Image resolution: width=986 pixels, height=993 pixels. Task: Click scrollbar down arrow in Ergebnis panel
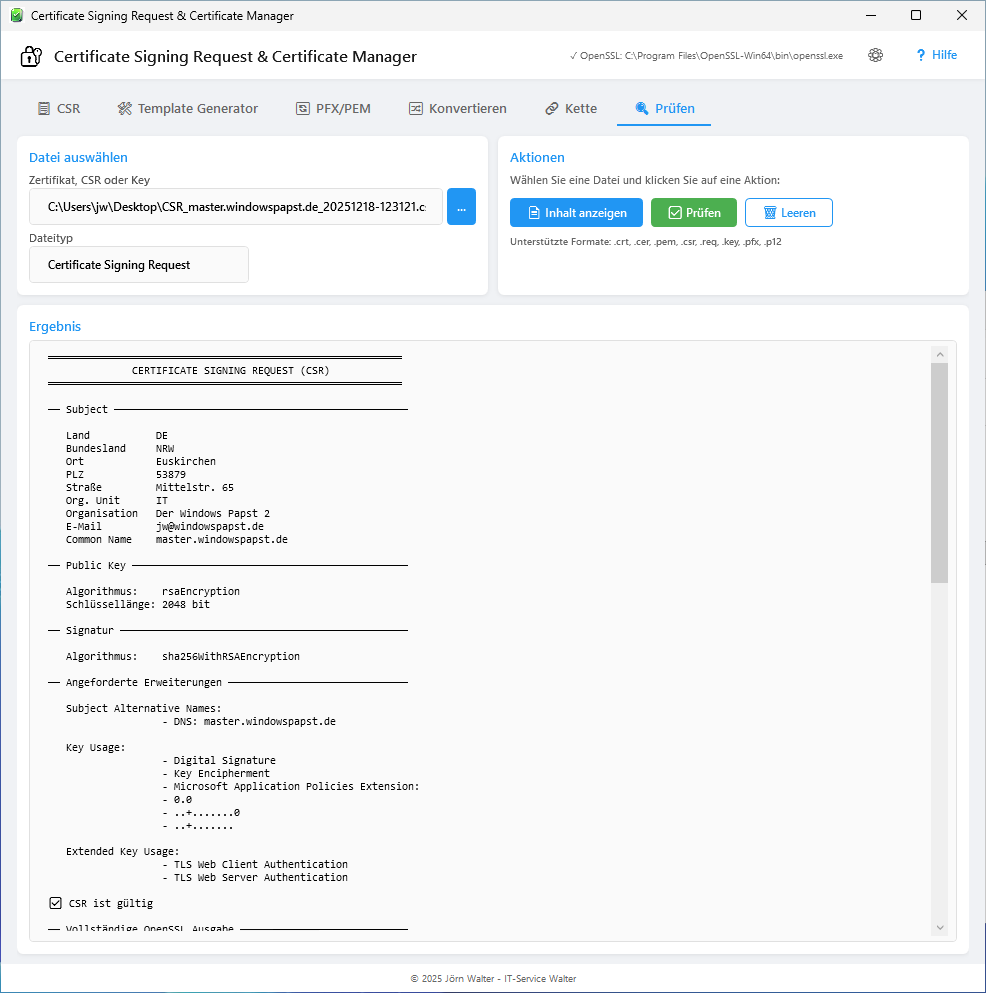click(x=939, y=927)
